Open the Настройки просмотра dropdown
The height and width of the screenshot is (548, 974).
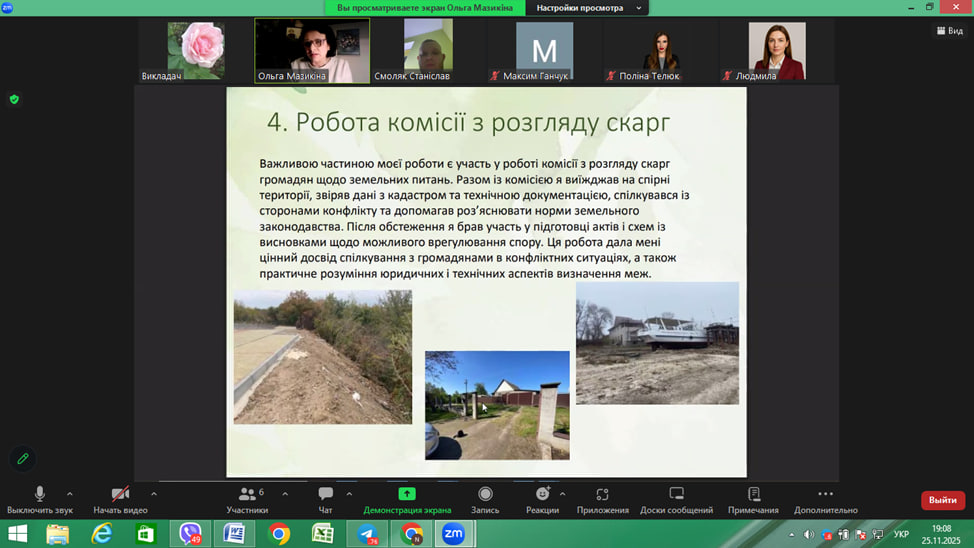coord(586,8)
